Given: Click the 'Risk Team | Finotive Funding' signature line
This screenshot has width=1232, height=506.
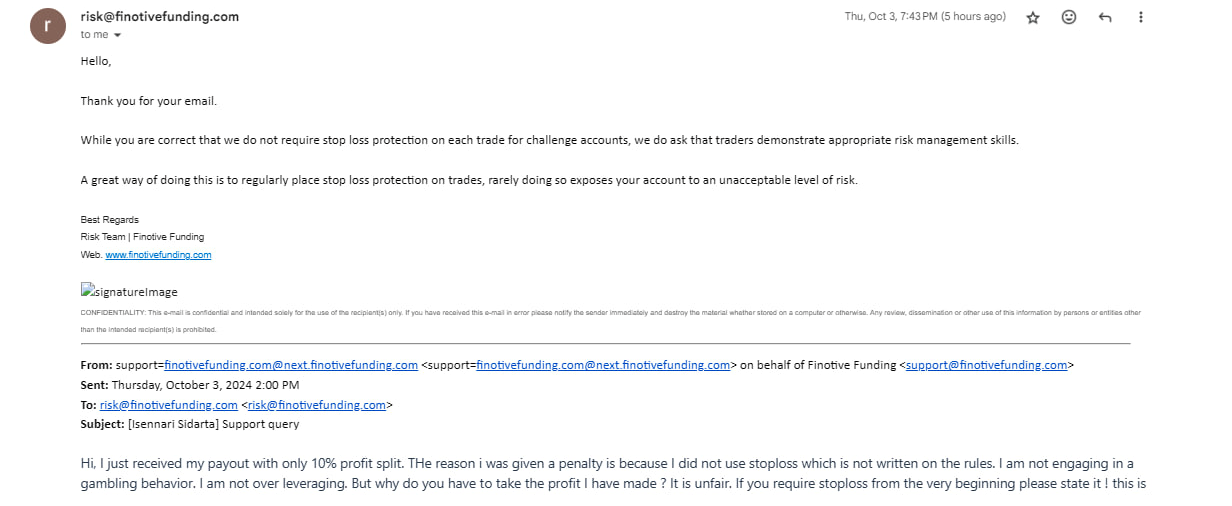Looking at the screenshot, I should tap(142, 237).
